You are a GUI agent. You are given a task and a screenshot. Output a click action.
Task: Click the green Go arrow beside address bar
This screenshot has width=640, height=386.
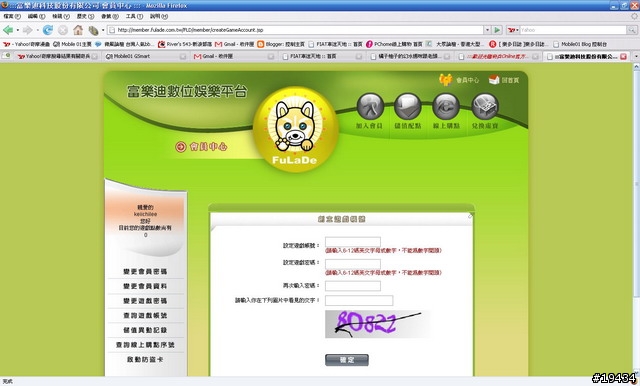coord(497,30)
